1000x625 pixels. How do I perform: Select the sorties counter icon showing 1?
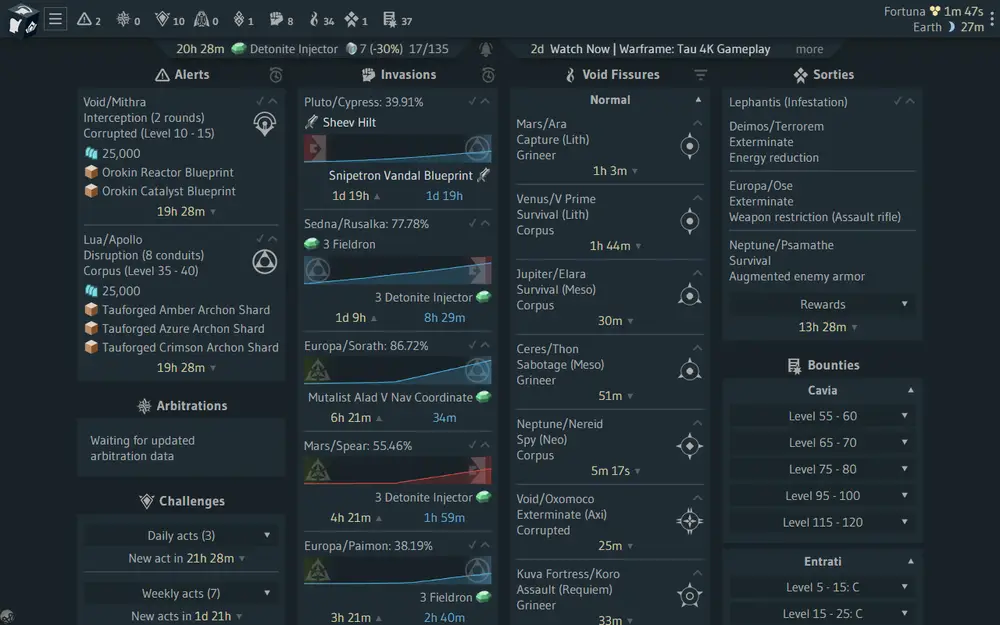click(351, 20)
